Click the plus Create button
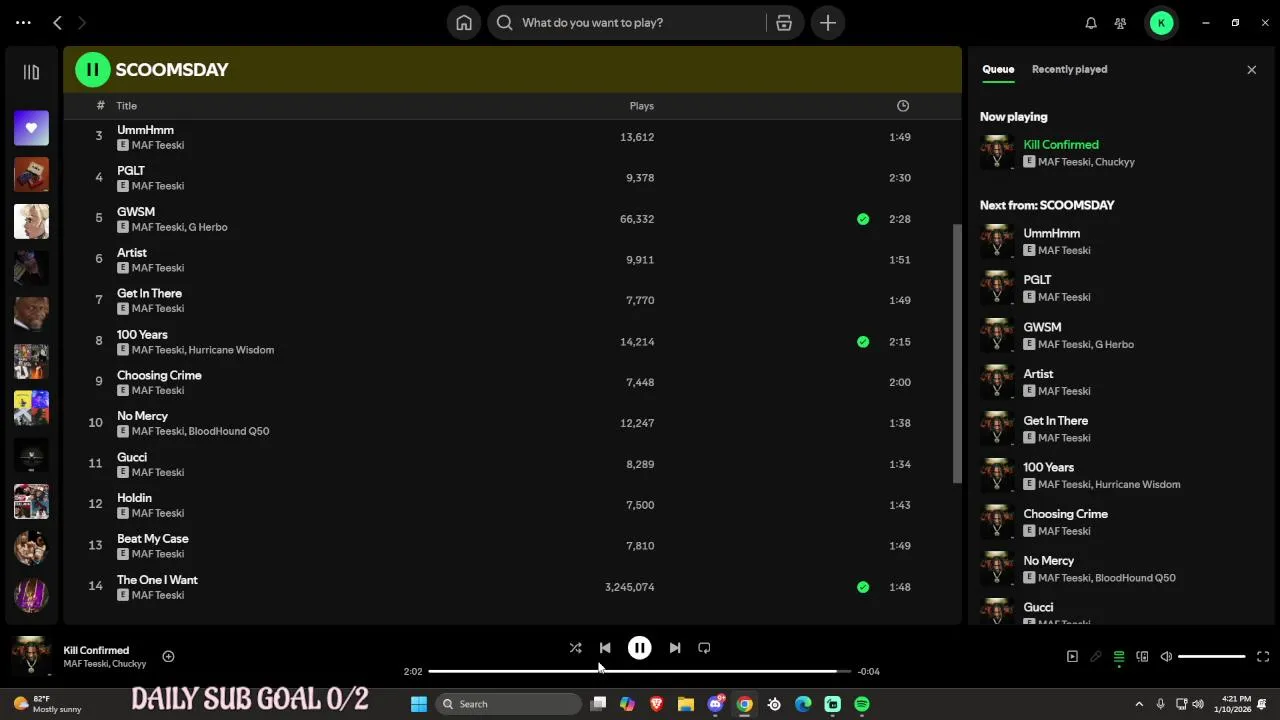The image size is (1280, 720). pyautogui.click(x=828, y=22)
